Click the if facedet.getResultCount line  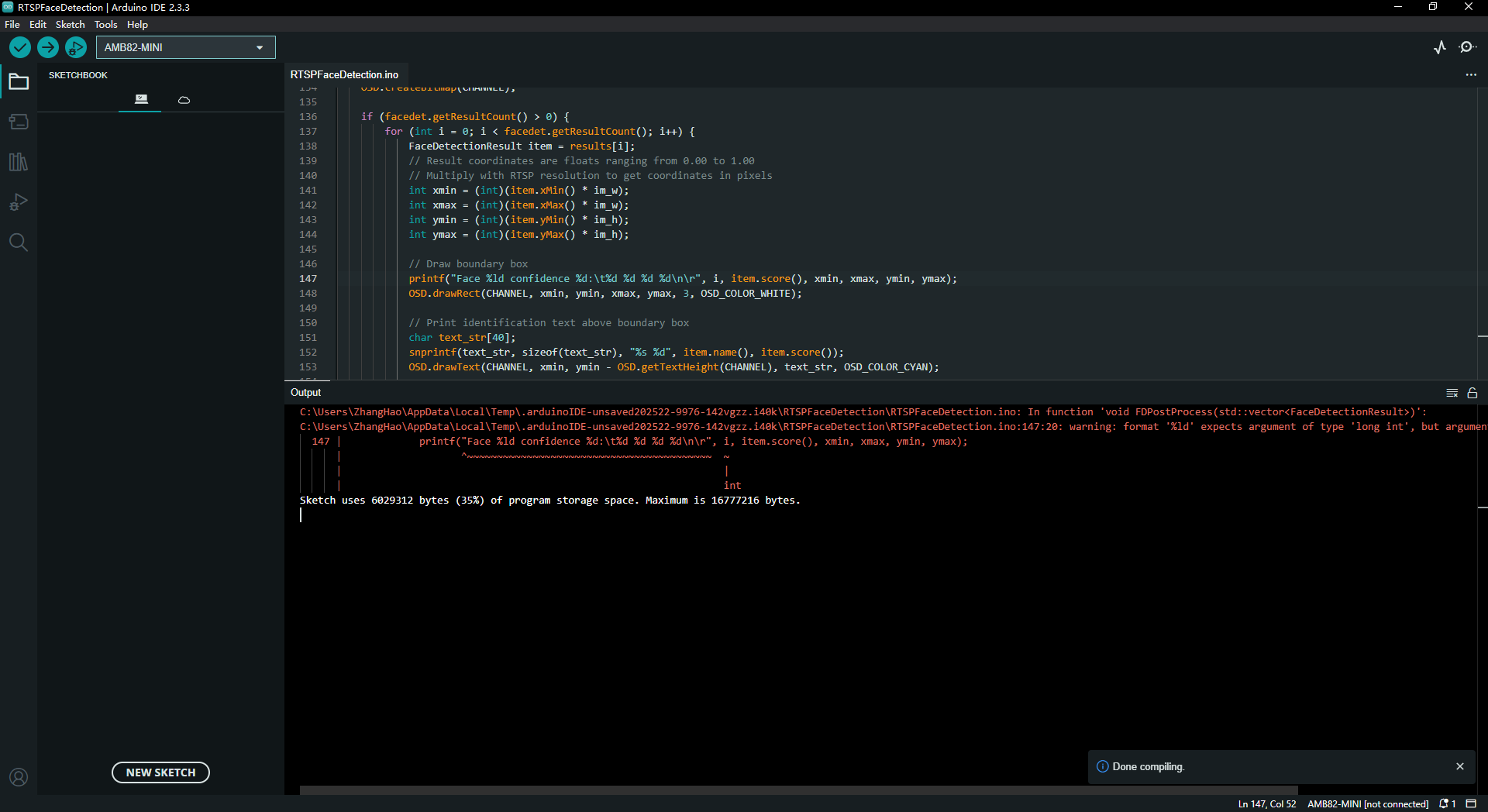click(465, 117)
